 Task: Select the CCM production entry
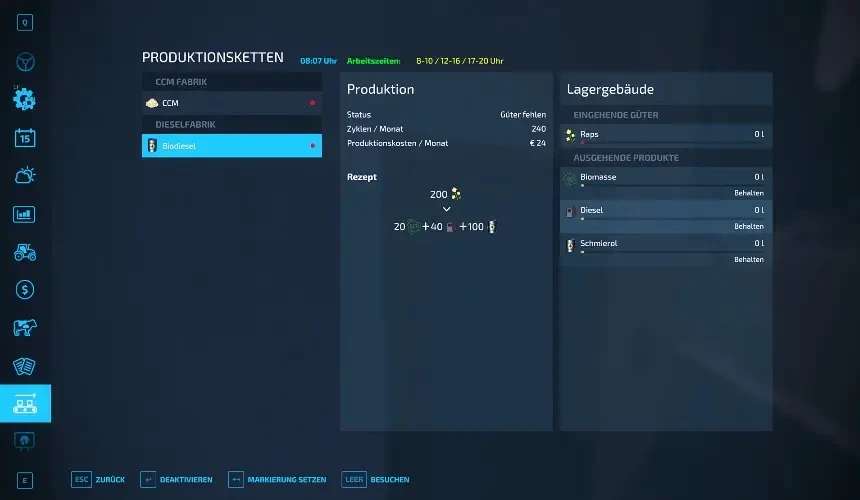click(x=231, y=103)
